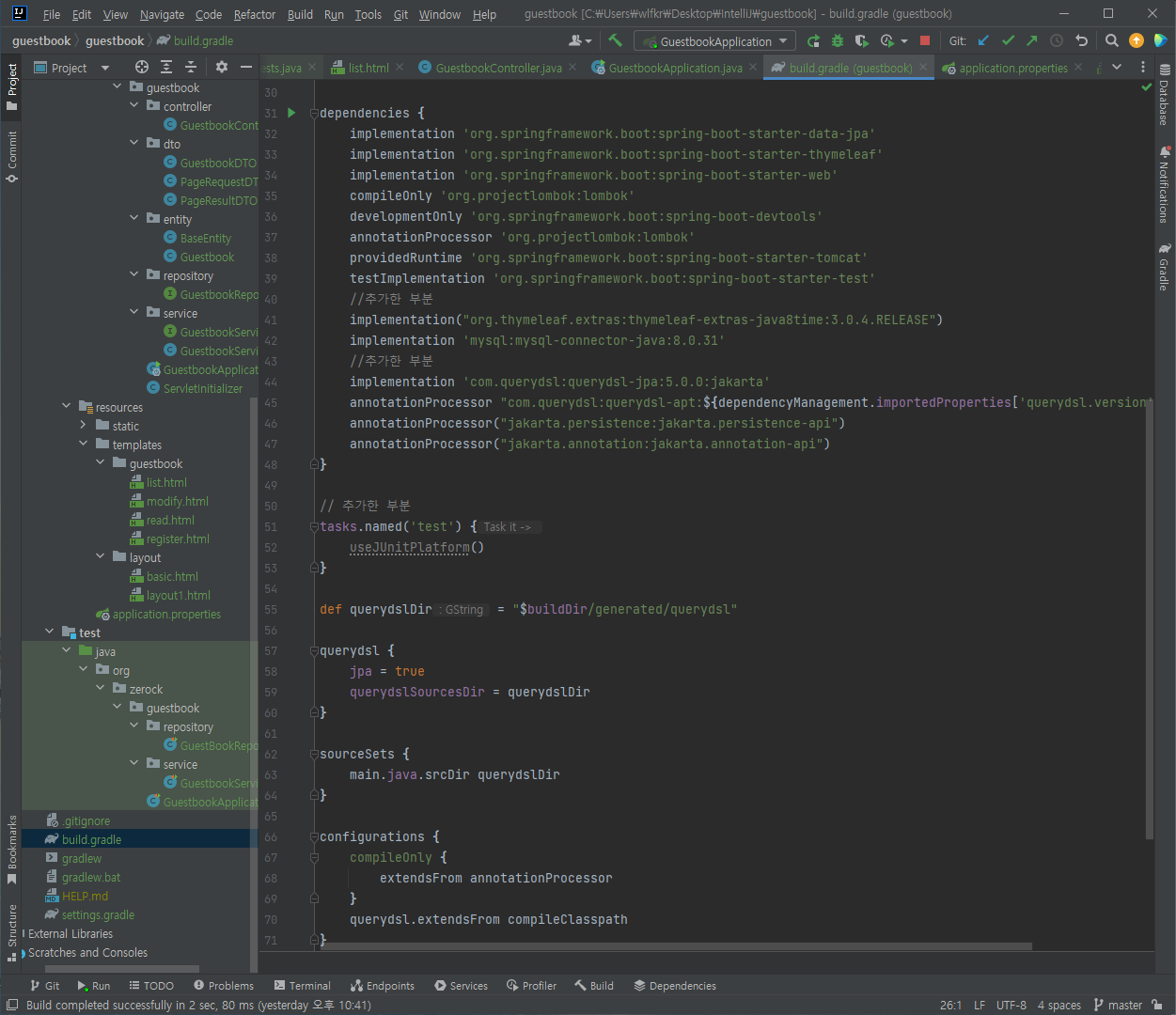Click Select Opened File target icon
This screenshot has width=1176, height=1015.
[x=142, y=67]
